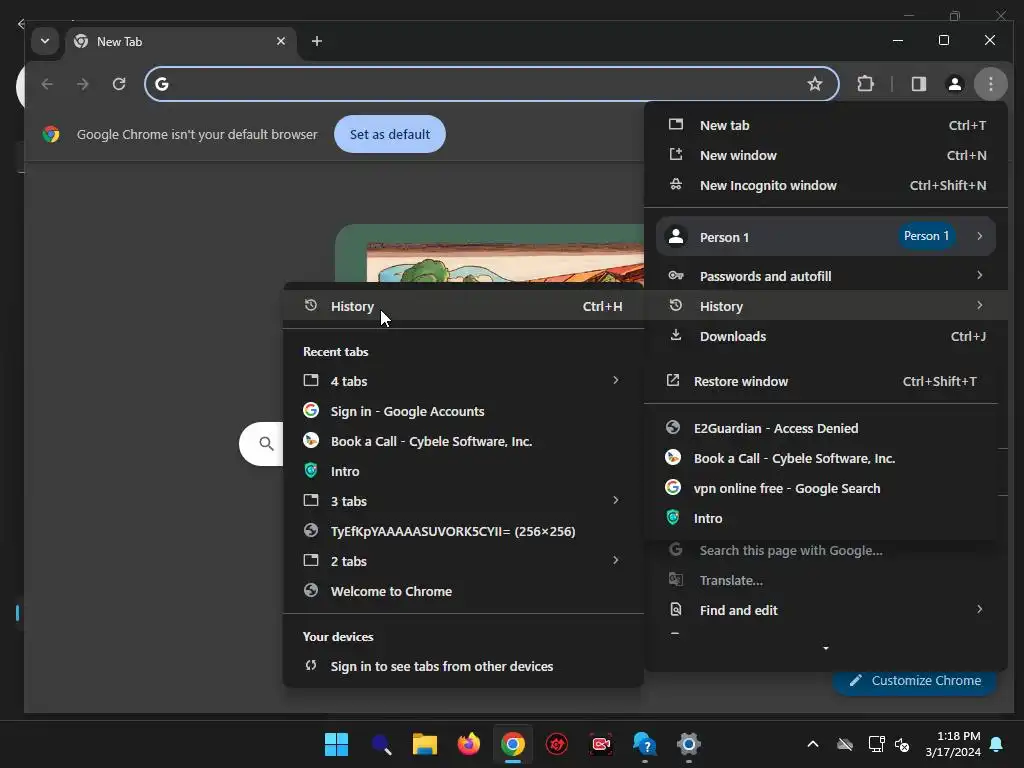Image resolution: width=1024 pixels, height=768 pixels.
Task: Click the tab search dropdown arrow
Action: 45,41
